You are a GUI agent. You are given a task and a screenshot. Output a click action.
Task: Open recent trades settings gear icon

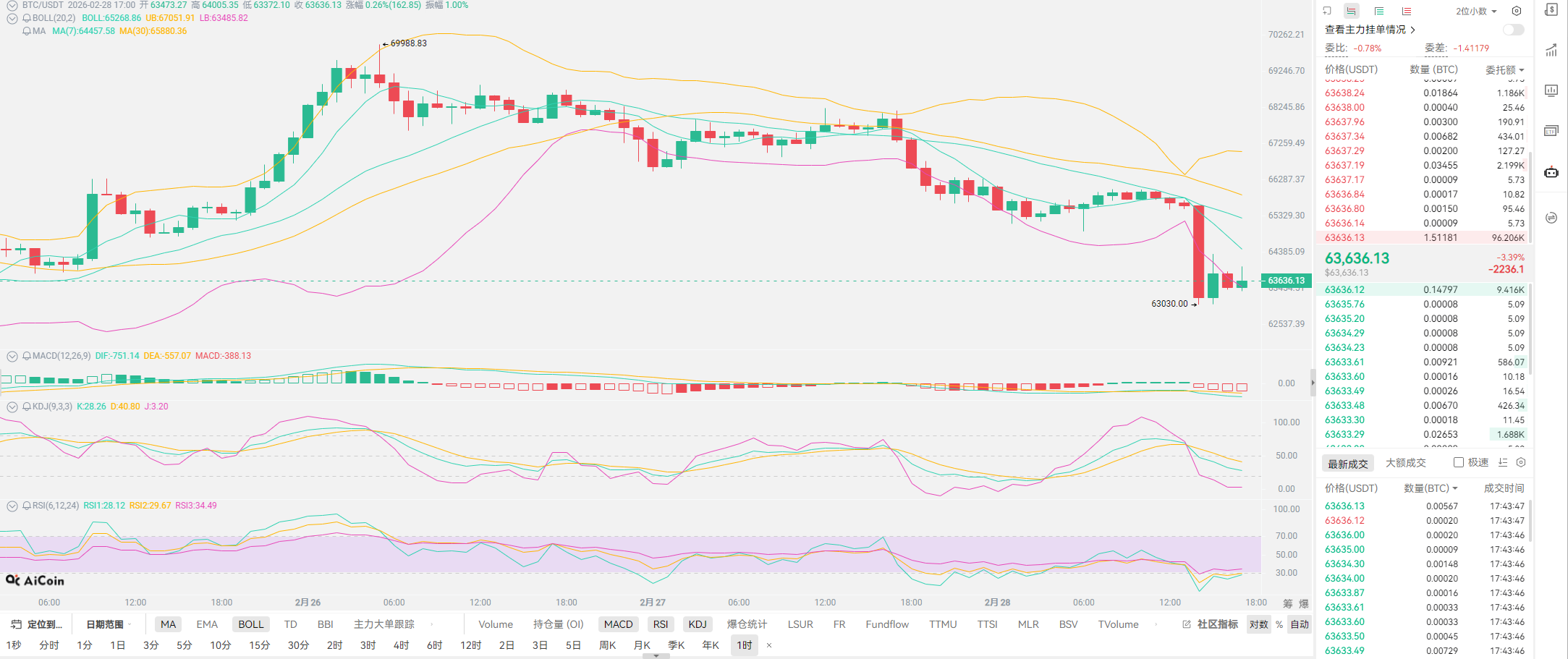coord(1521,462)
